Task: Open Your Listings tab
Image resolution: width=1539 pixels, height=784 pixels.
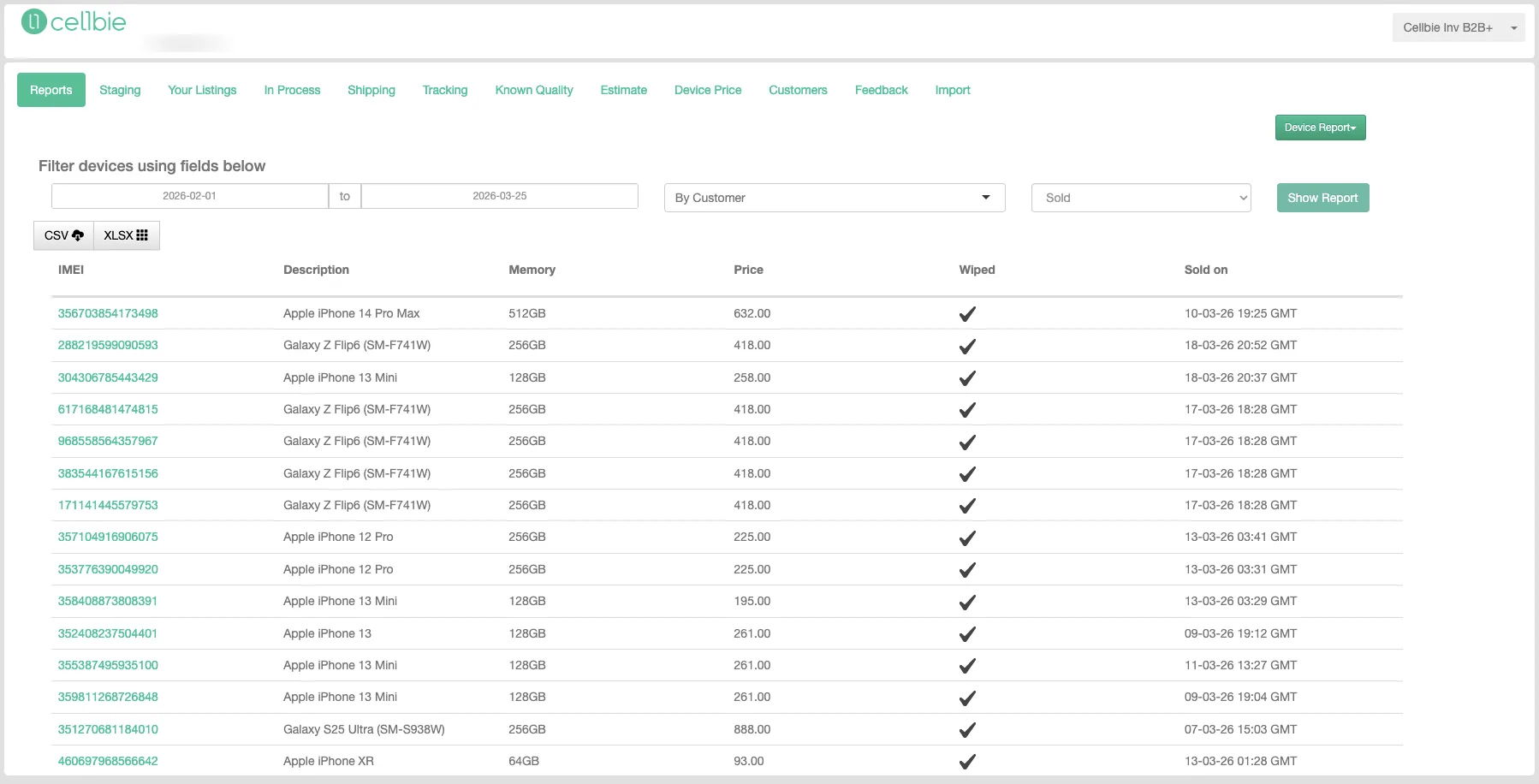Action: tap(202, 90)
